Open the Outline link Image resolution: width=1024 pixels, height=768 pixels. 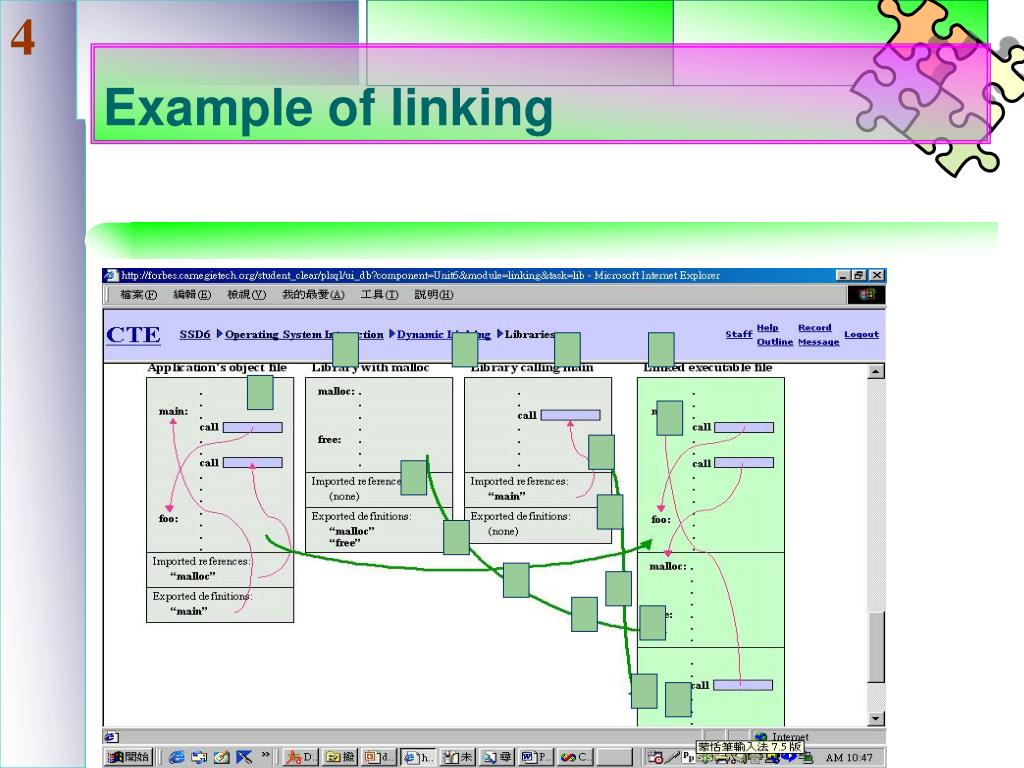[x=775, y=342]
